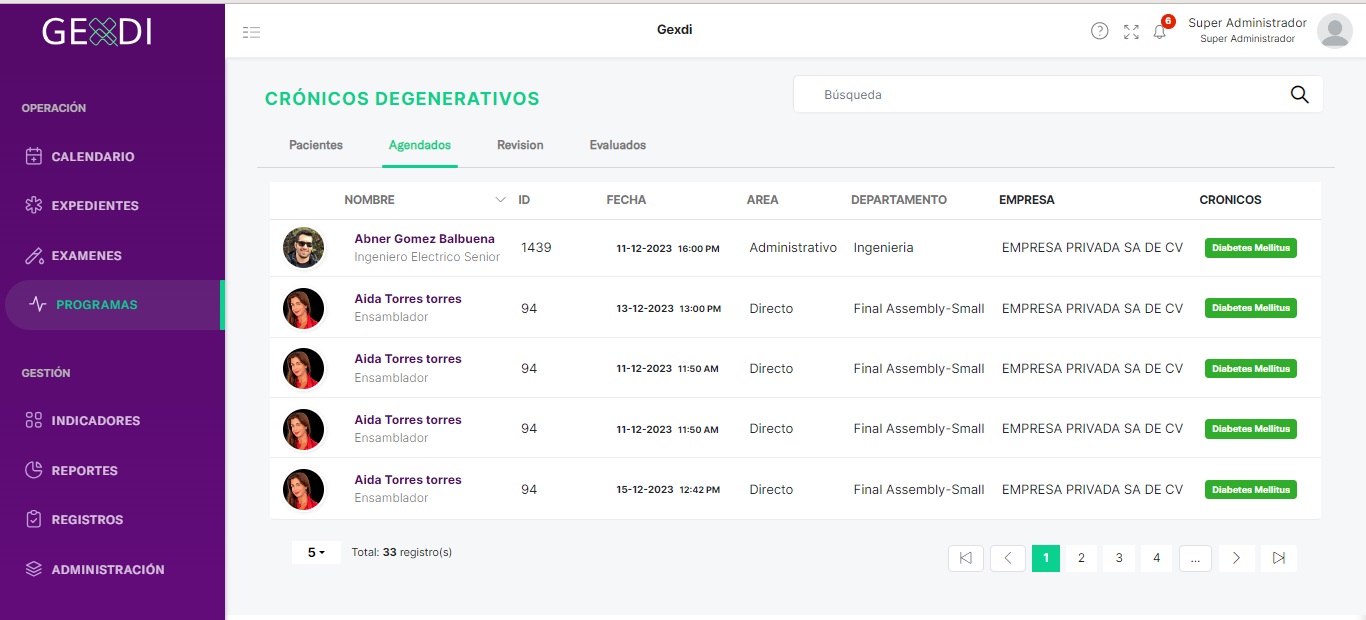
Task: Click Diabetes Mellitus badge in Abner's row
Action: click(x=1250, y=248)
